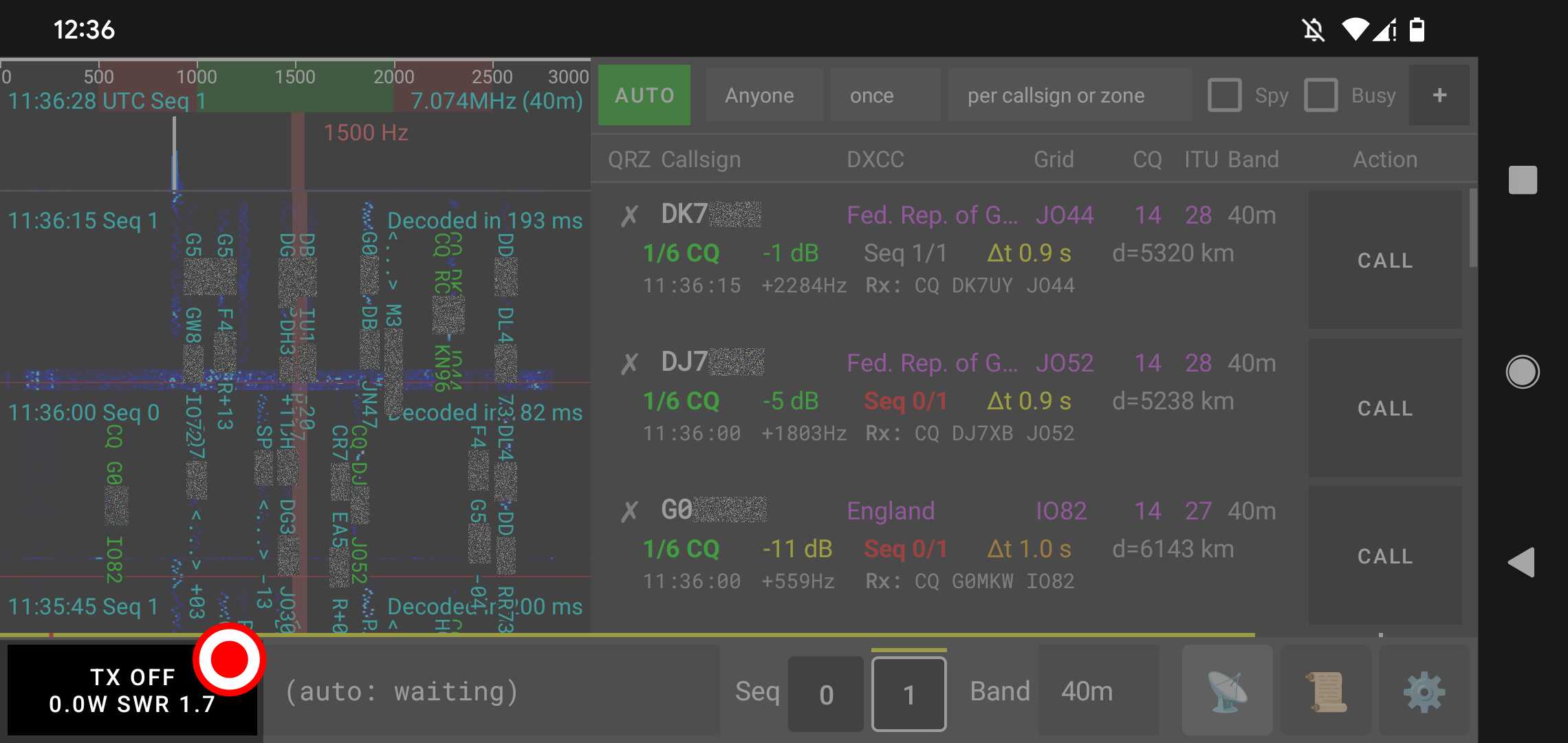Switch to sequence 0
1568x743 pixels.
coord(825,692)
